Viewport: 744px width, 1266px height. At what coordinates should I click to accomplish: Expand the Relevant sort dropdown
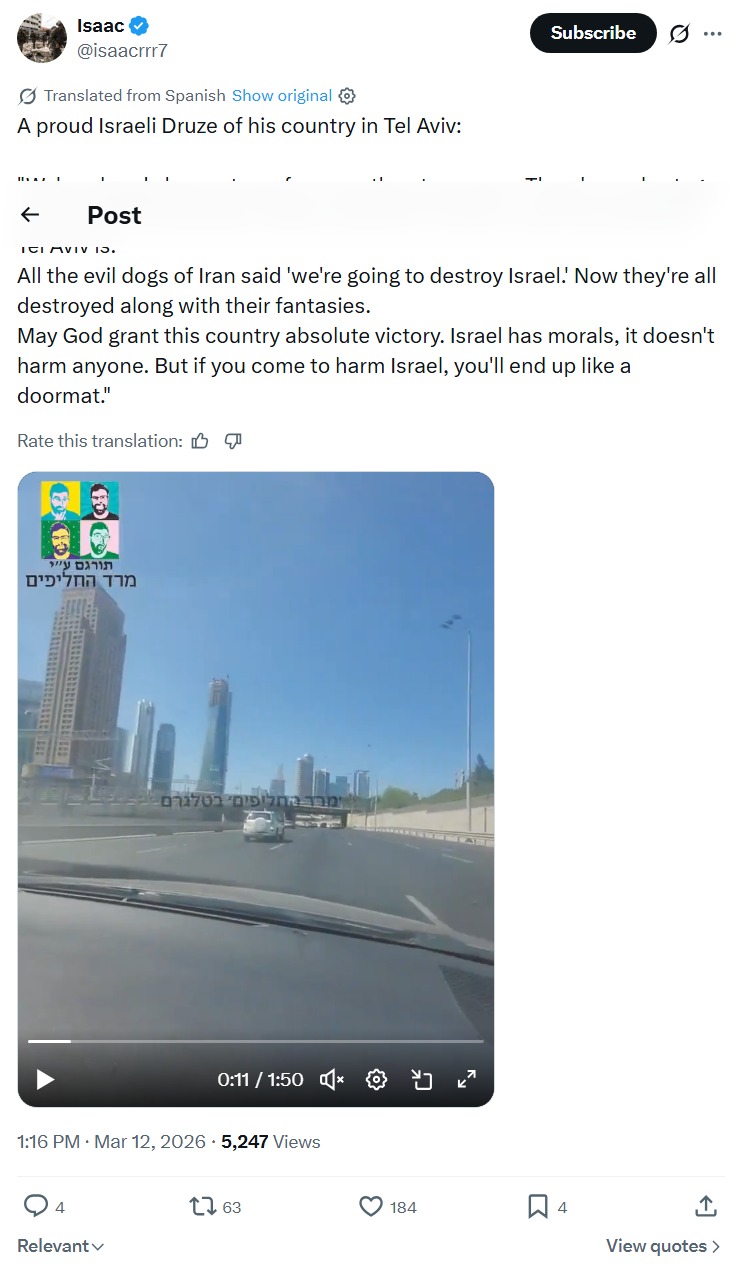60,1246
